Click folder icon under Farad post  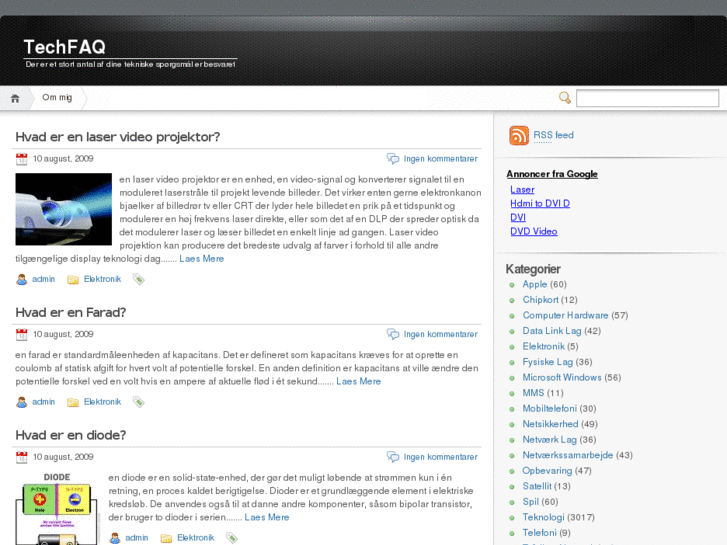73,402
